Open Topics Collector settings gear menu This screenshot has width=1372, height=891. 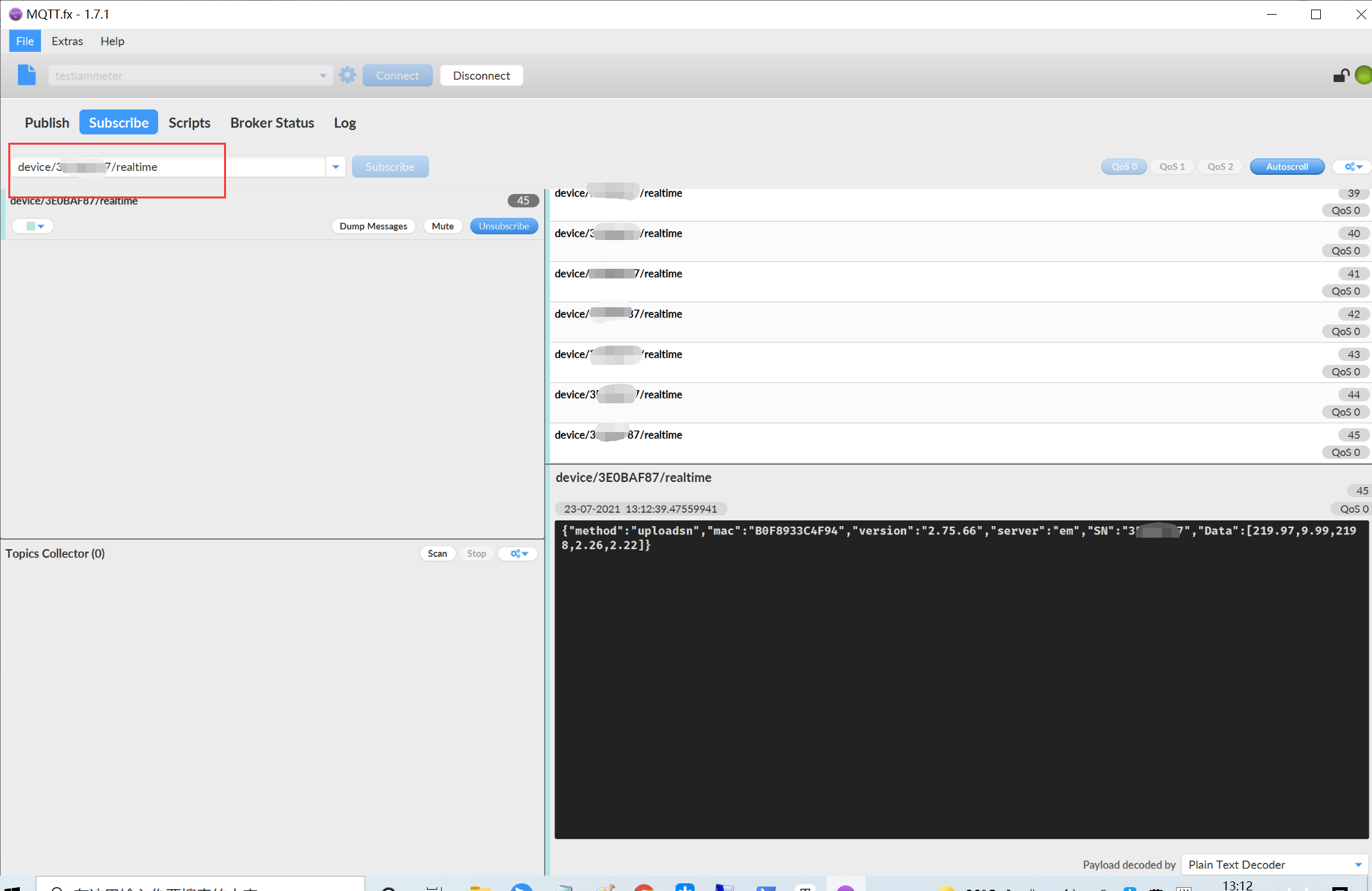point(519,554)
